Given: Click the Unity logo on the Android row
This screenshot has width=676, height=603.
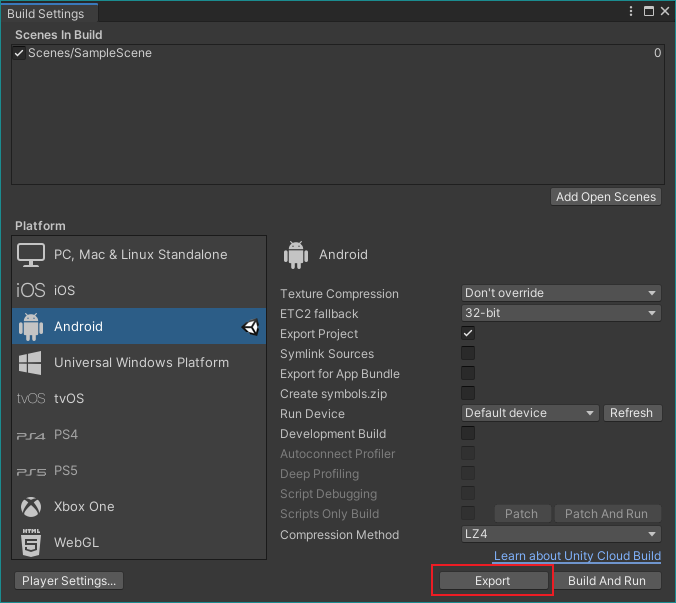Looking at the screenshot, I should (250, 327).
